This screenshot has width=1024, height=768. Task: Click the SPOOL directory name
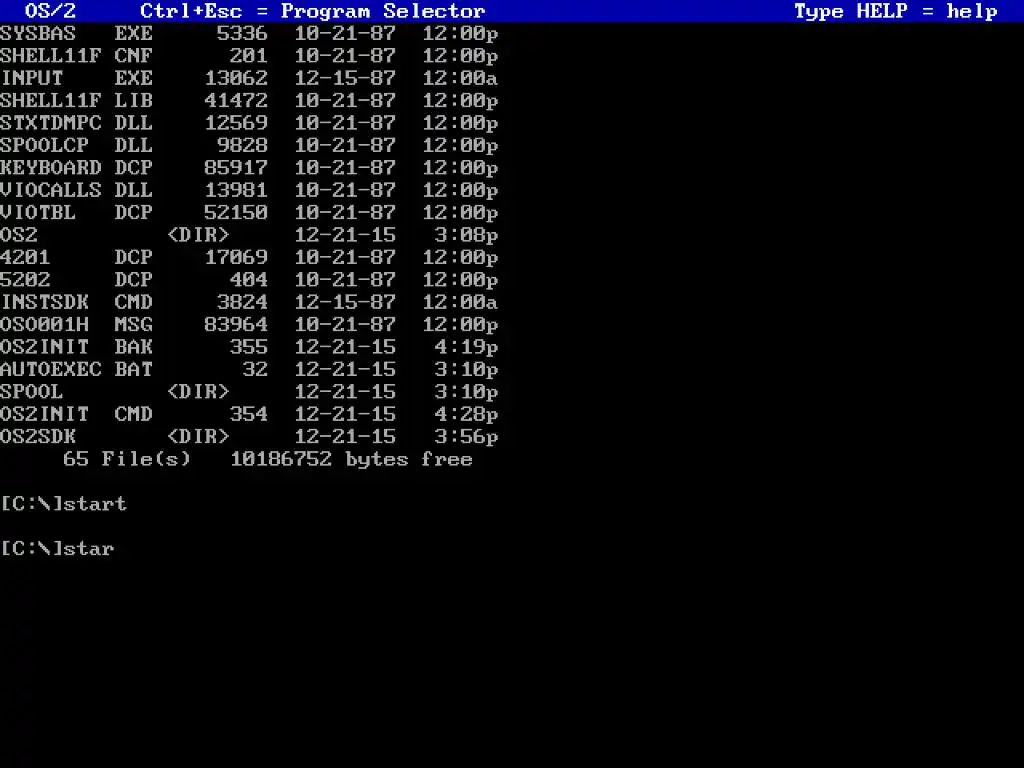click(x=31, y=392)
